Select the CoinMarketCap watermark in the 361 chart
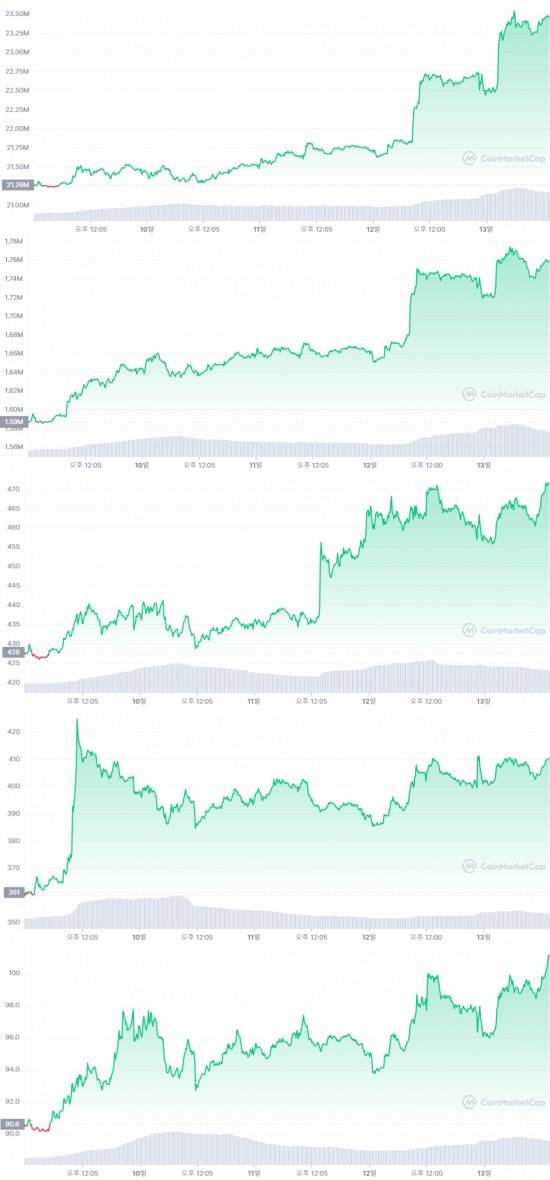Viewport: 550px width, 1180px height. coord(503,866)
